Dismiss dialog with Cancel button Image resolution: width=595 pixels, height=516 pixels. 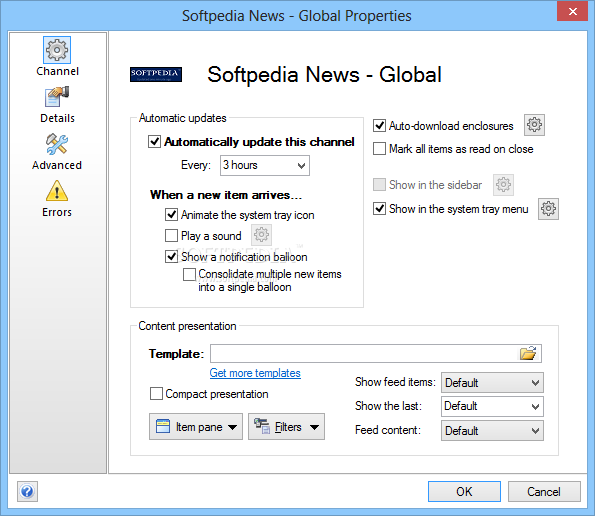(x=544, y=492)
